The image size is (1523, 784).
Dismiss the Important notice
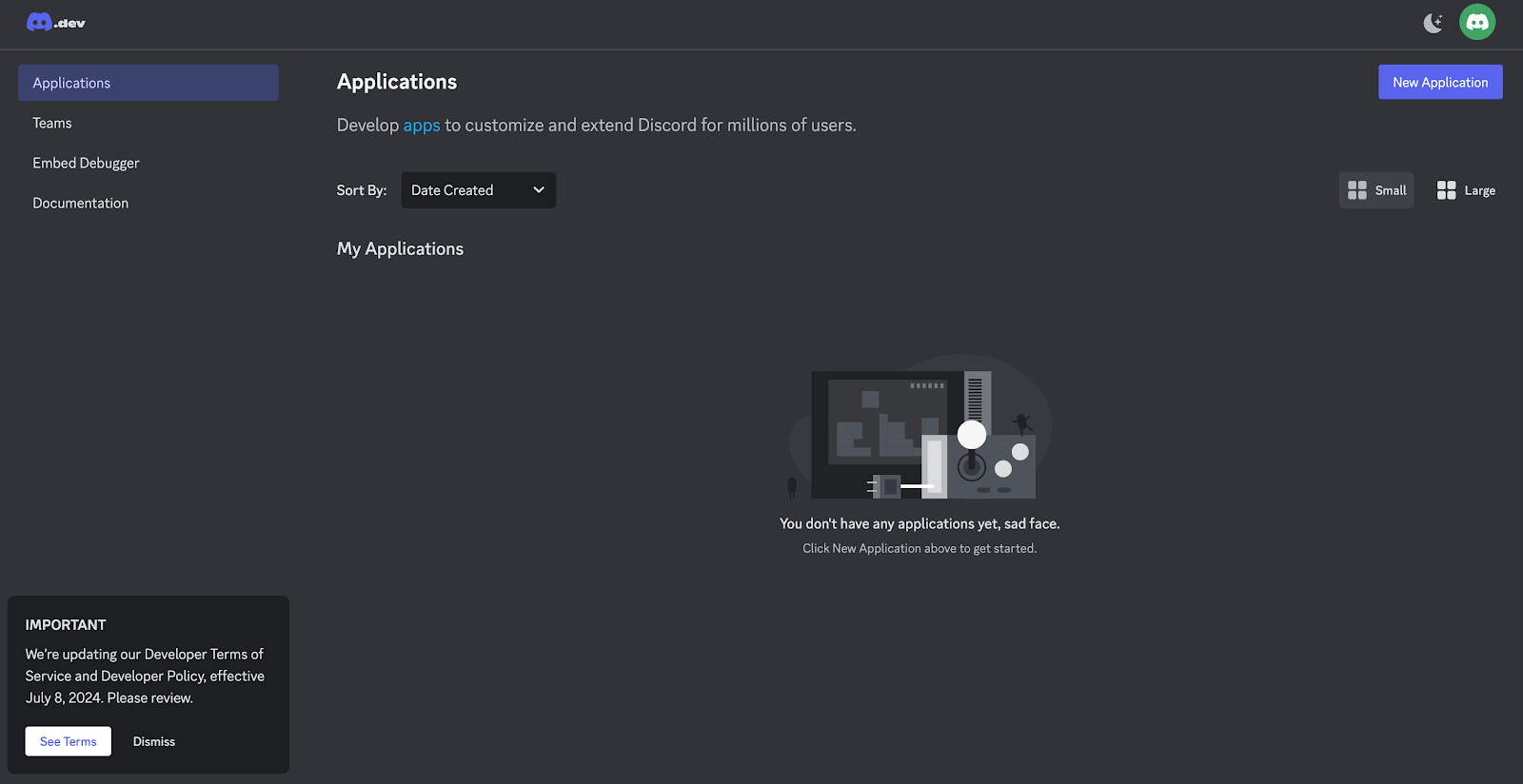tap(154, 741)
